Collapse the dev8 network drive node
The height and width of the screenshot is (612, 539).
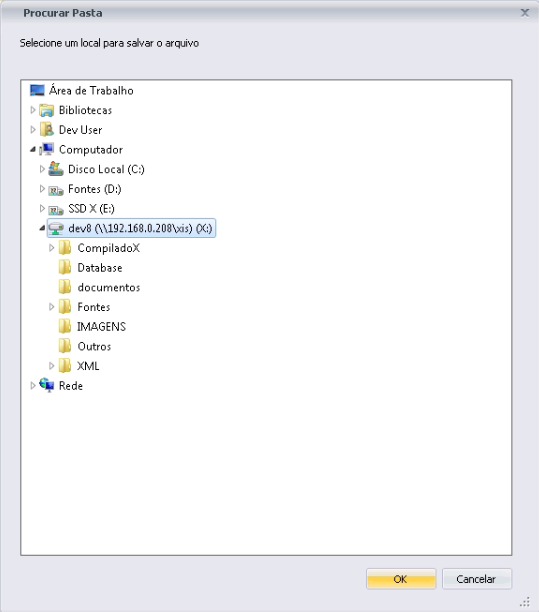(x=42, y=228)
